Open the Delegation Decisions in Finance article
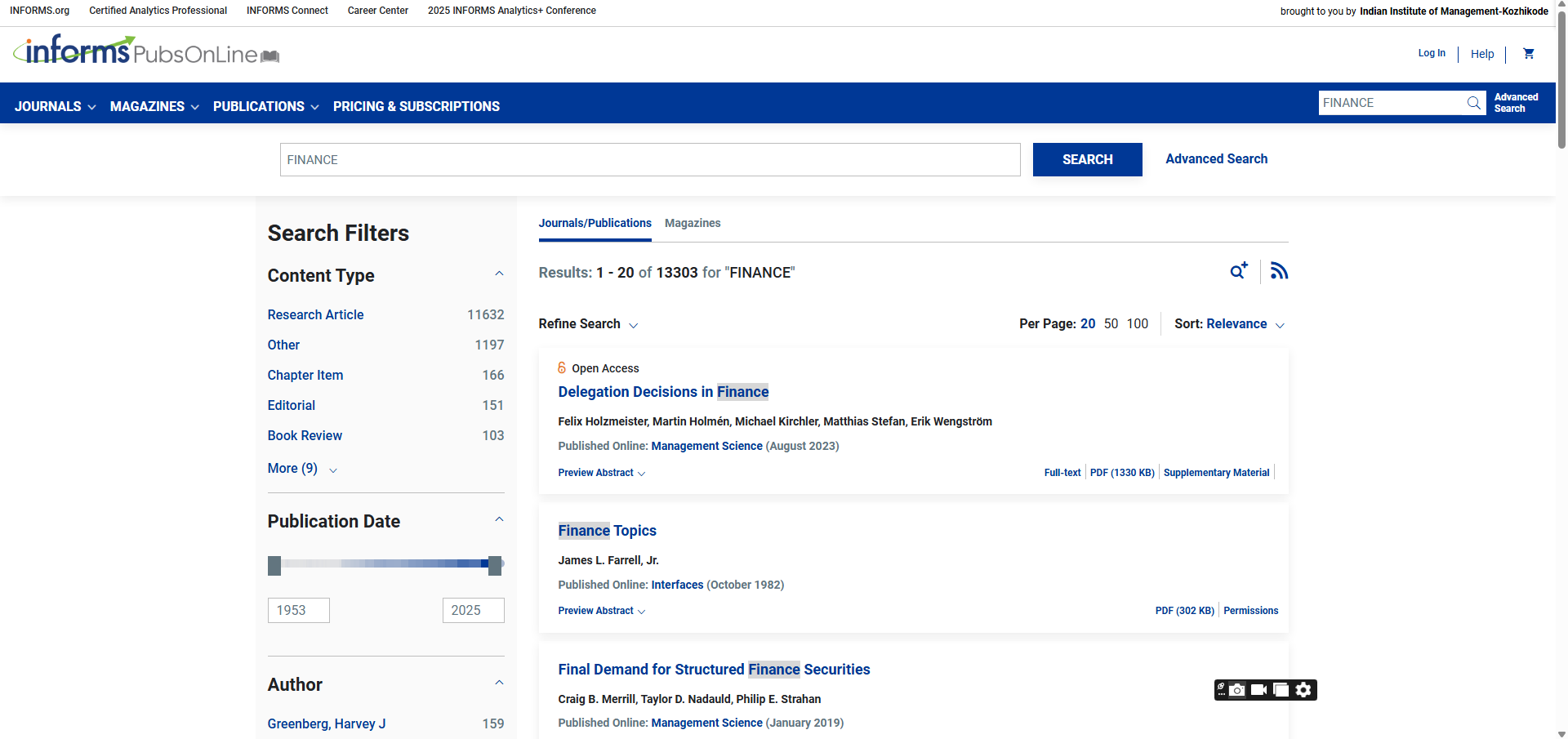Viewport: 1568px width, 739px height. tap(663, 392)
